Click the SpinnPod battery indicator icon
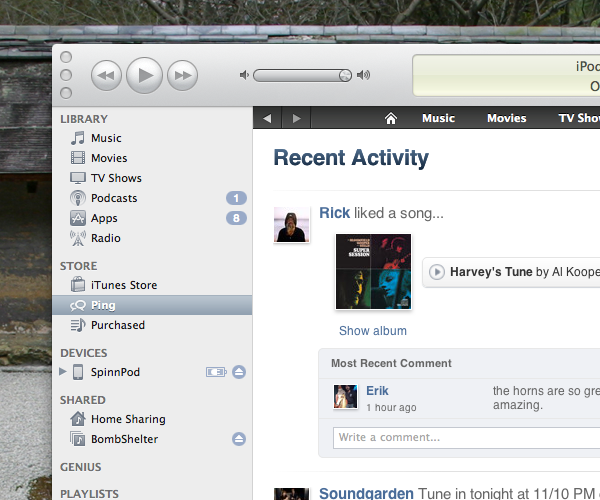The height and width of the screenshot is (500, 600). (216, 372)
